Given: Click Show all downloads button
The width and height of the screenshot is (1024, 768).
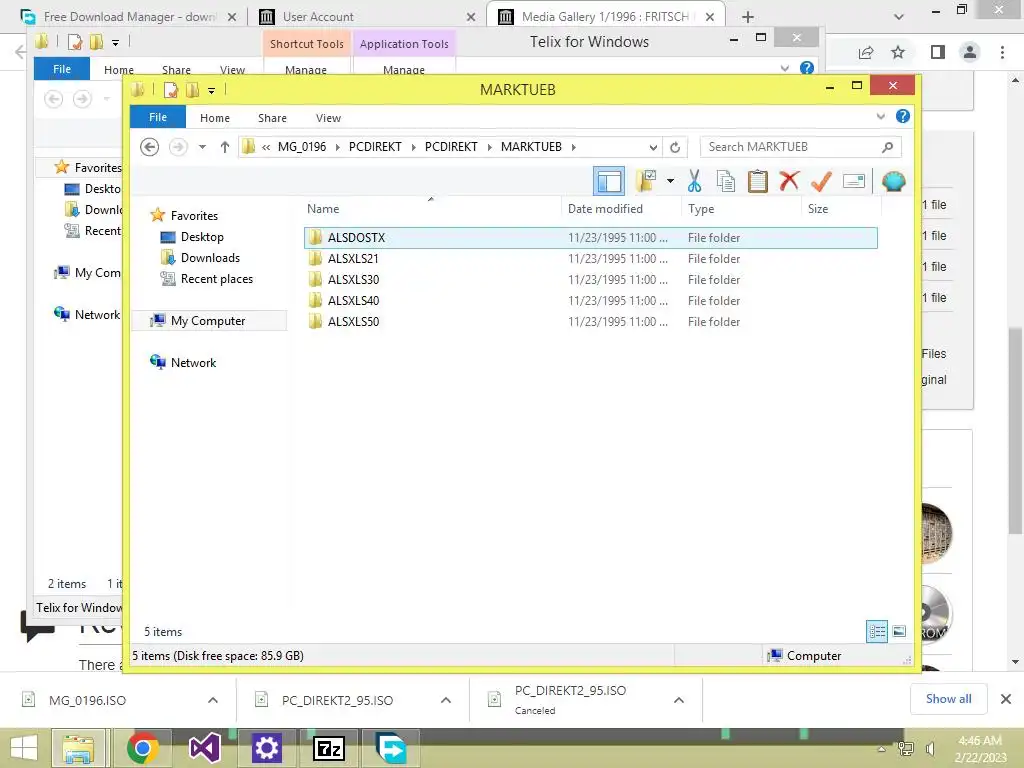Looking at the screenshot, I should coord(948,699).
